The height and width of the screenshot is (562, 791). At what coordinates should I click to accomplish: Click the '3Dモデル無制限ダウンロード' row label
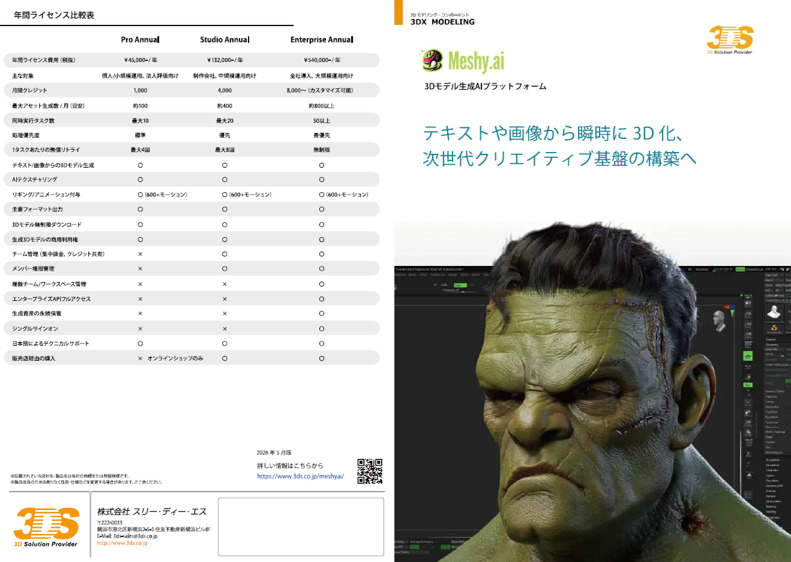pos(46,224)
